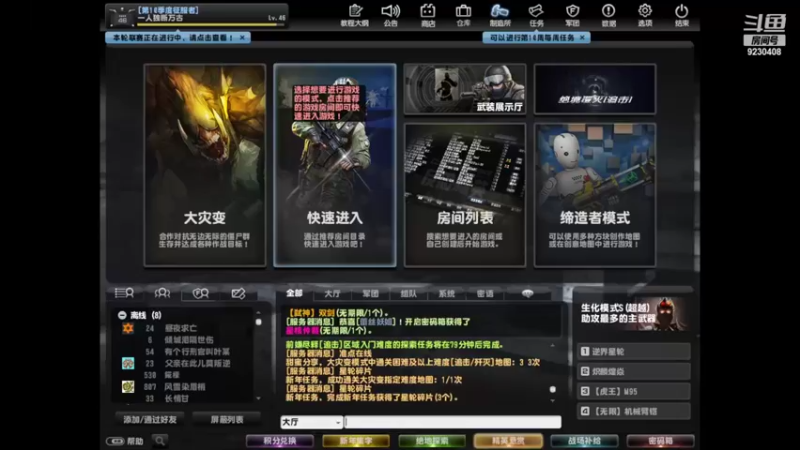The image size is (800, 450).
Task: Select friend 风雪染眉梢
Action: 187,387
